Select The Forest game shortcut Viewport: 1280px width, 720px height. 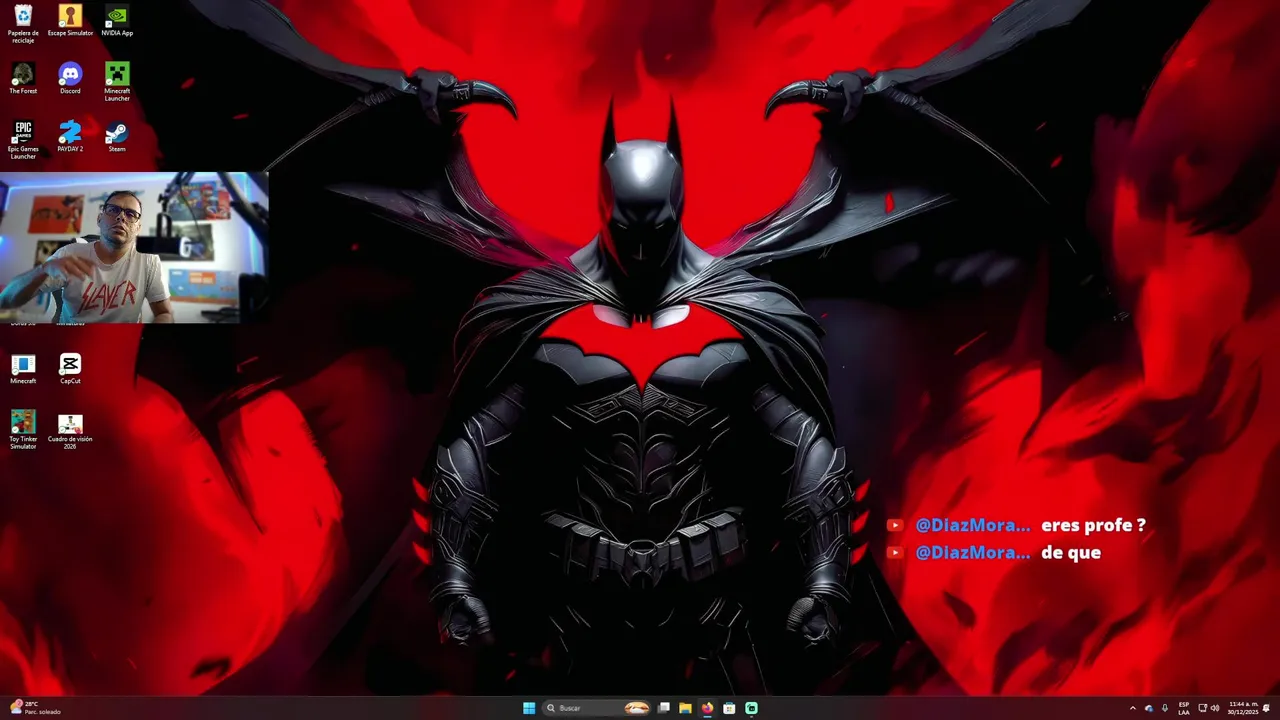click(x=23, y=79)
